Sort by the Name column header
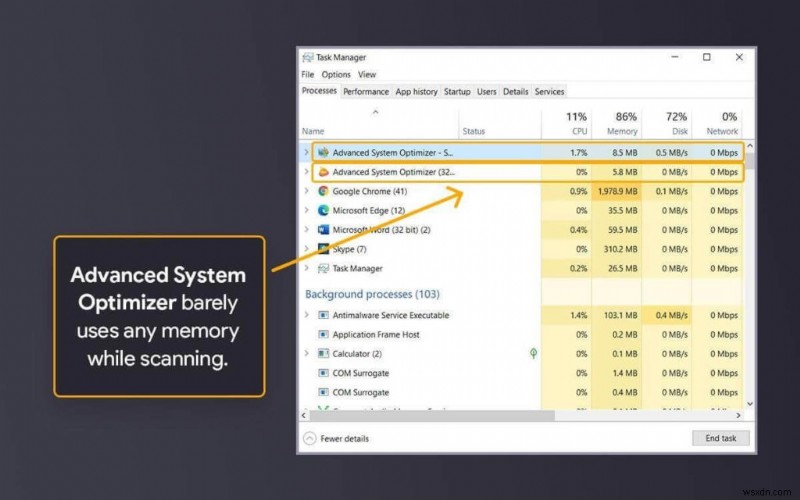The width and height of the screenshot is (800, 500). point(313,132)
